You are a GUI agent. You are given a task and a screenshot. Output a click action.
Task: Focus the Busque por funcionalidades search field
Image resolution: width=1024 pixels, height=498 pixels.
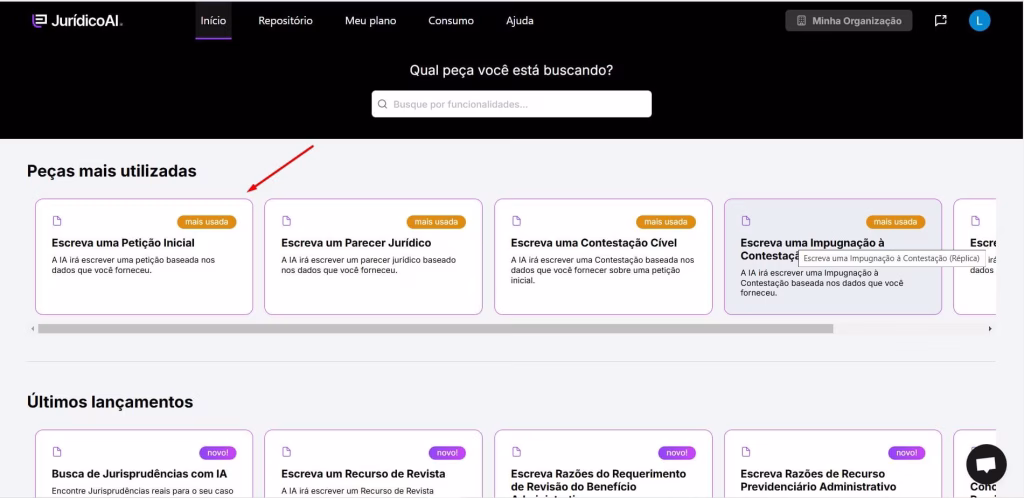511,104
